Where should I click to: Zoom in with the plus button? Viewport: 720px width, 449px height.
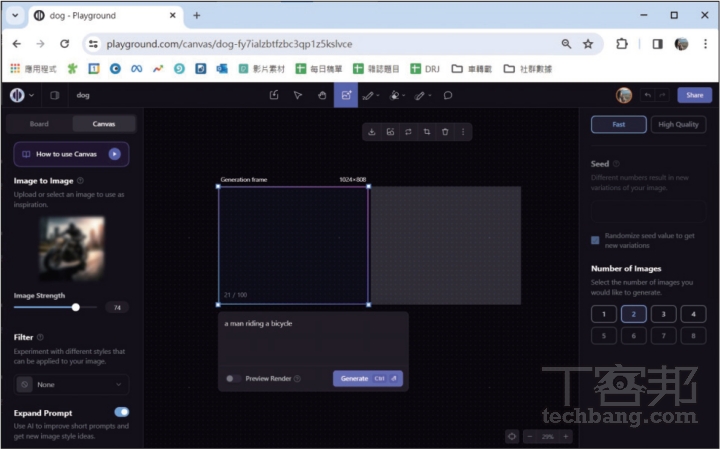(x=566, y=436)
